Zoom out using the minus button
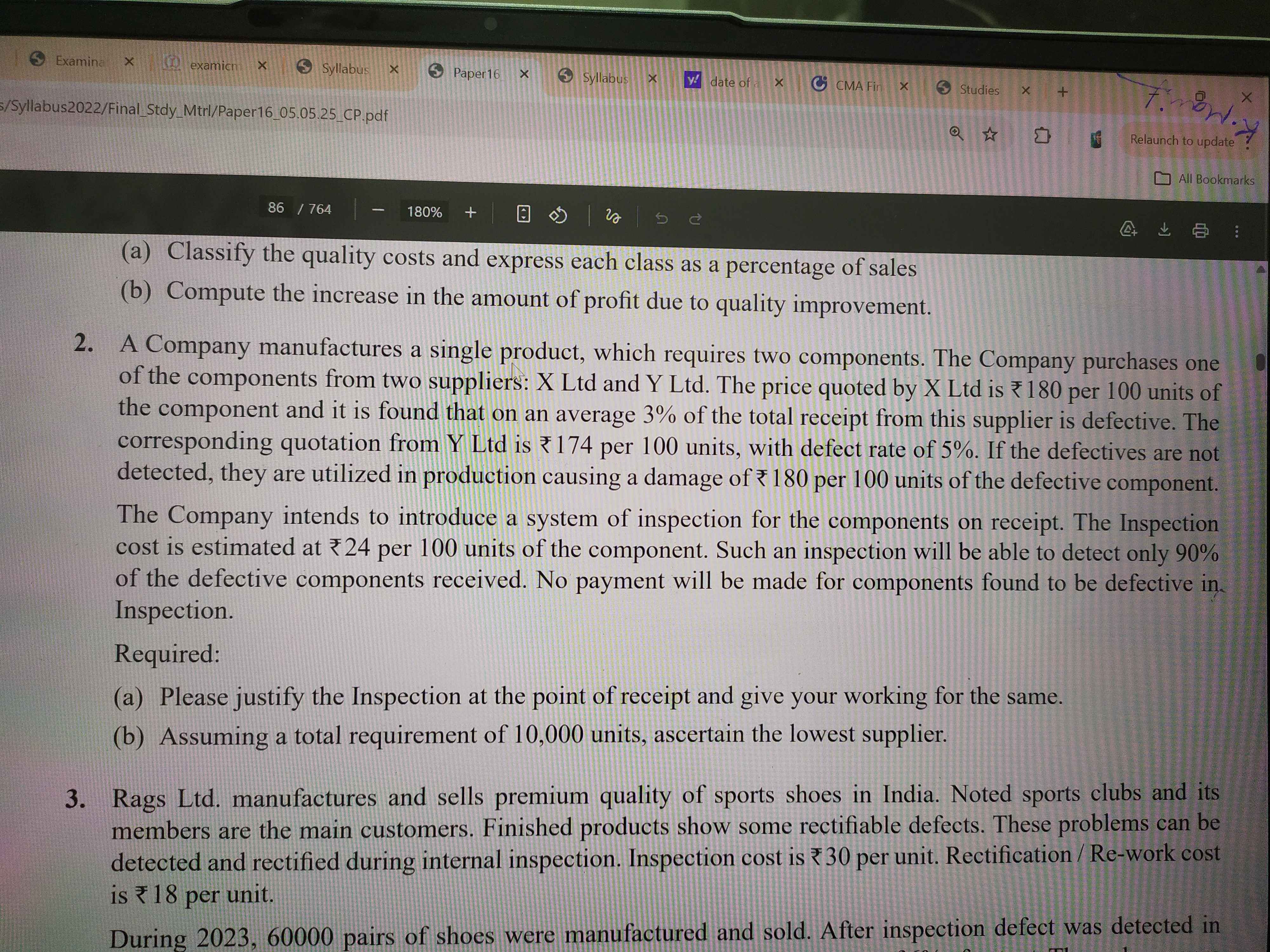The height and width of the screenshot is (952, 1270). 378,211
